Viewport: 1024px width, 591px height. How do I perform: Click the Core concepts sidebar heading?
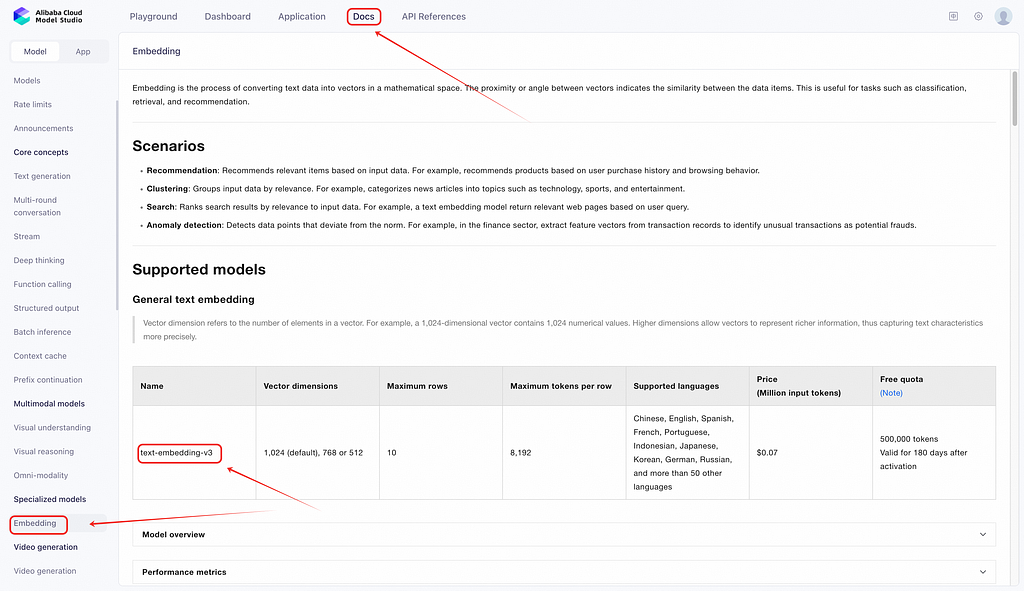pyautogui.click(x=40, y=152)
